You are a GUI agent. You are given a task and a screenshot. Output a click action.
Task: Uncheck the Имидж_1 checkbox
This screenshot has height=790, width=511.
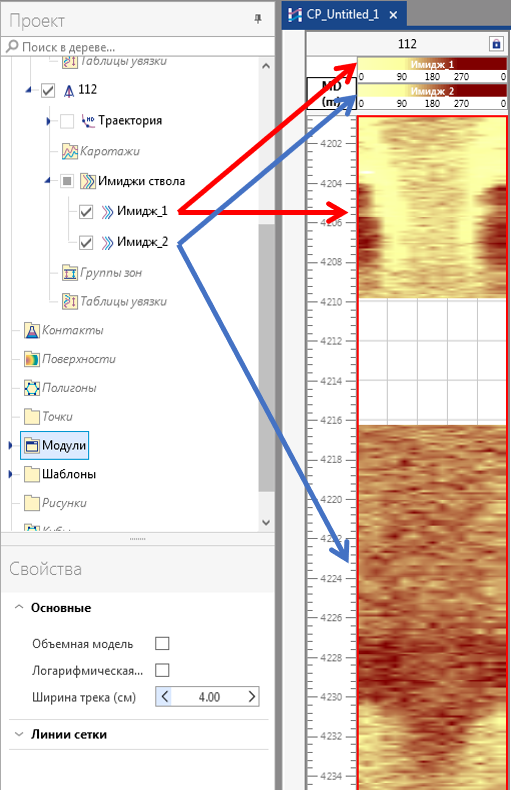pyautogui.click(x=86, y=212)
